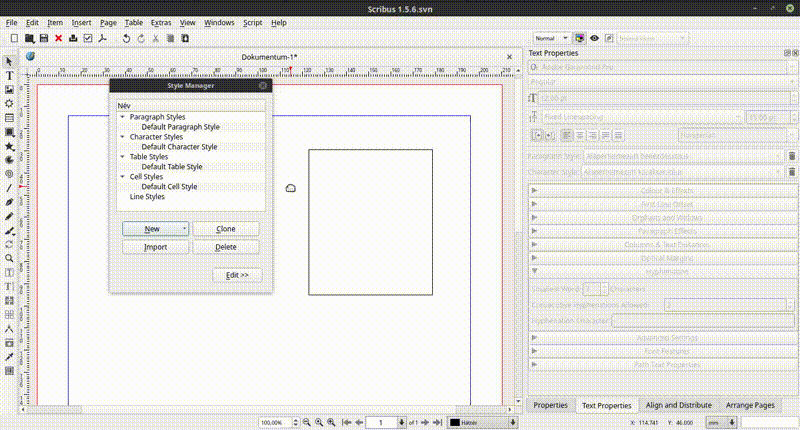Collapse the Paragraph Styles tree group
The image size is (800, 430).
pos(122,117)
